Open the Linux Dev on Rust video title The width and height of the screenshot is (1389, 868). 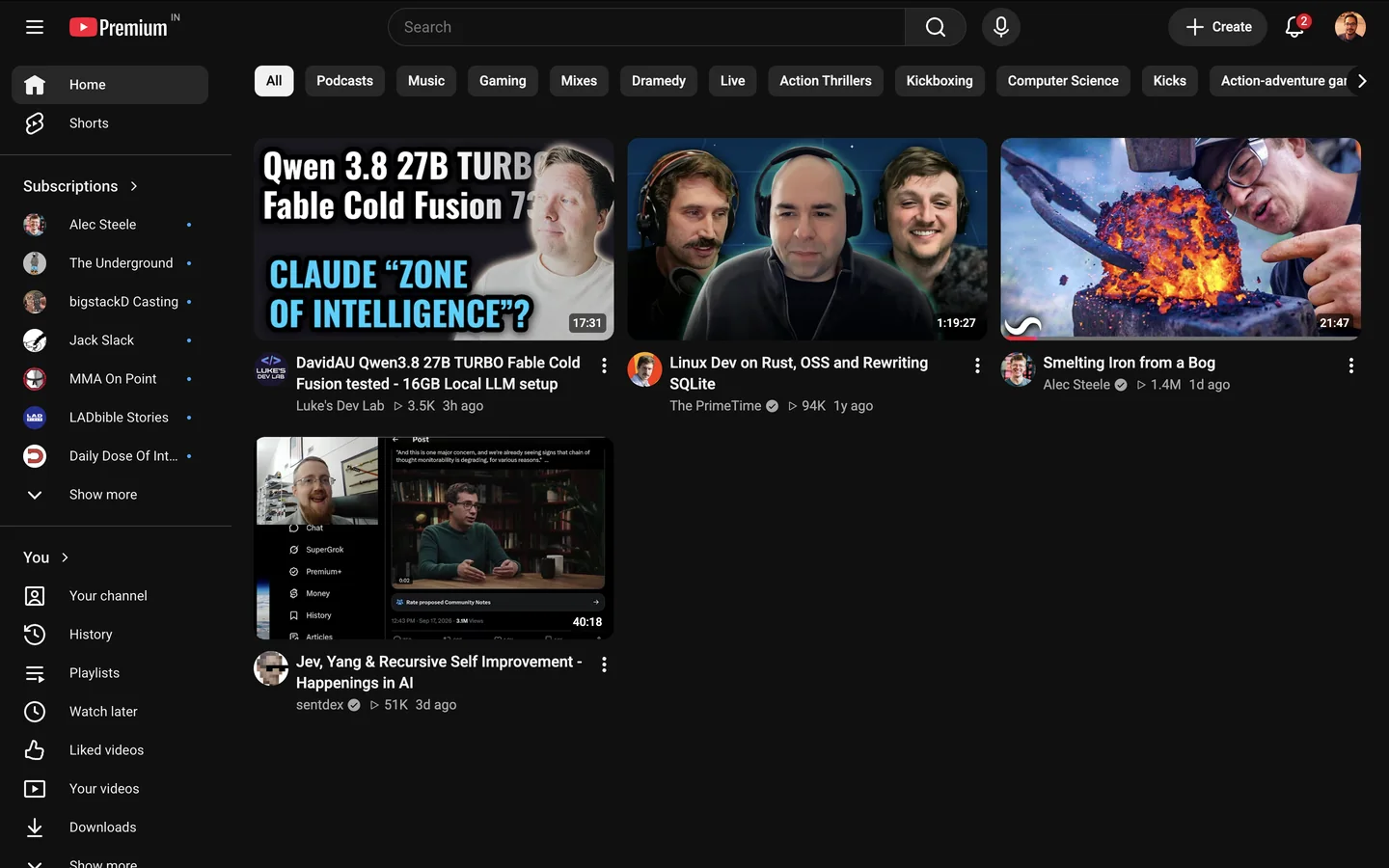click(x=799, y=373)
